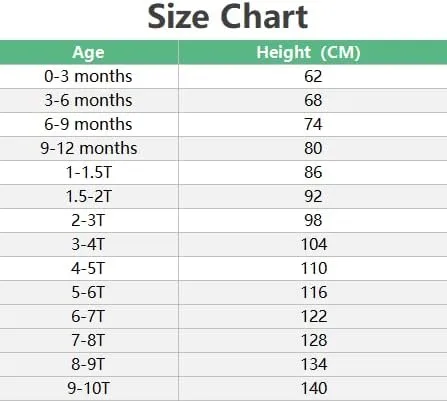This screenshot has width=447, height=401.
Task: Click the Size Chart title
Action: click(228, 17)
